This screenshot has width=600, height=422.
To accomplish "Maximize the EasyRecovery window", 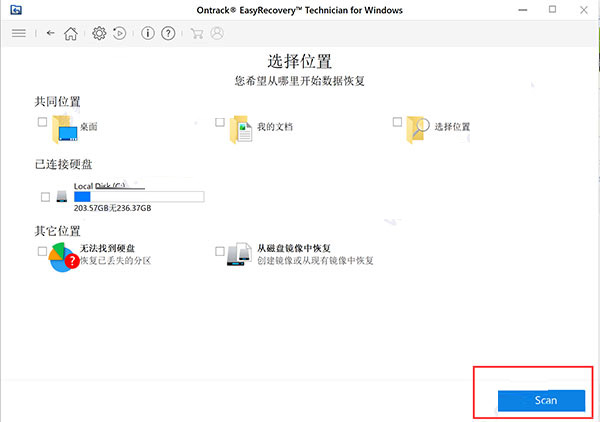I will [553, 10].
